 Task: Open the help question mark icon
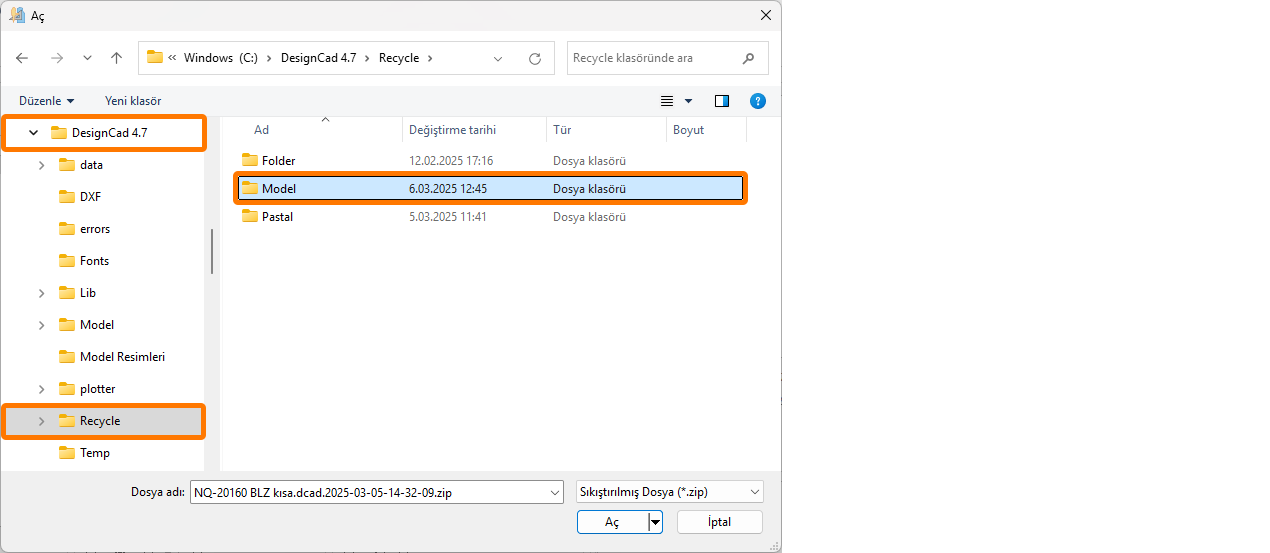click(x=758, y=101)
